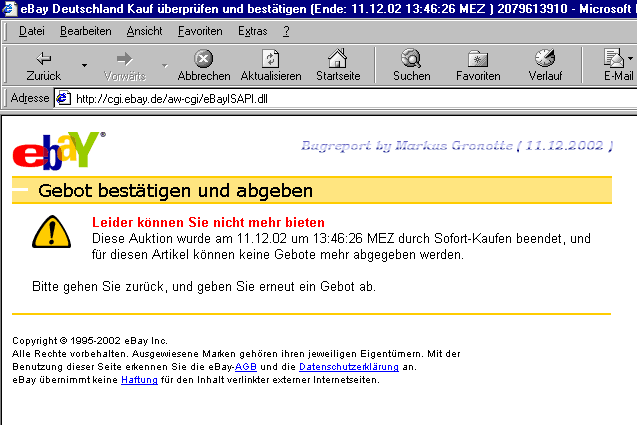Open the Datenschutzerklärung link

pos(349,366)
